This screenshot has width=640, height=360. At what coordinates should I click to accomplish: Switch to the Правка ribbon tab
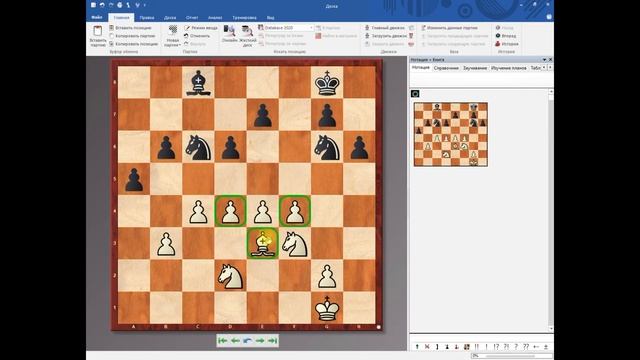point(147,18)
